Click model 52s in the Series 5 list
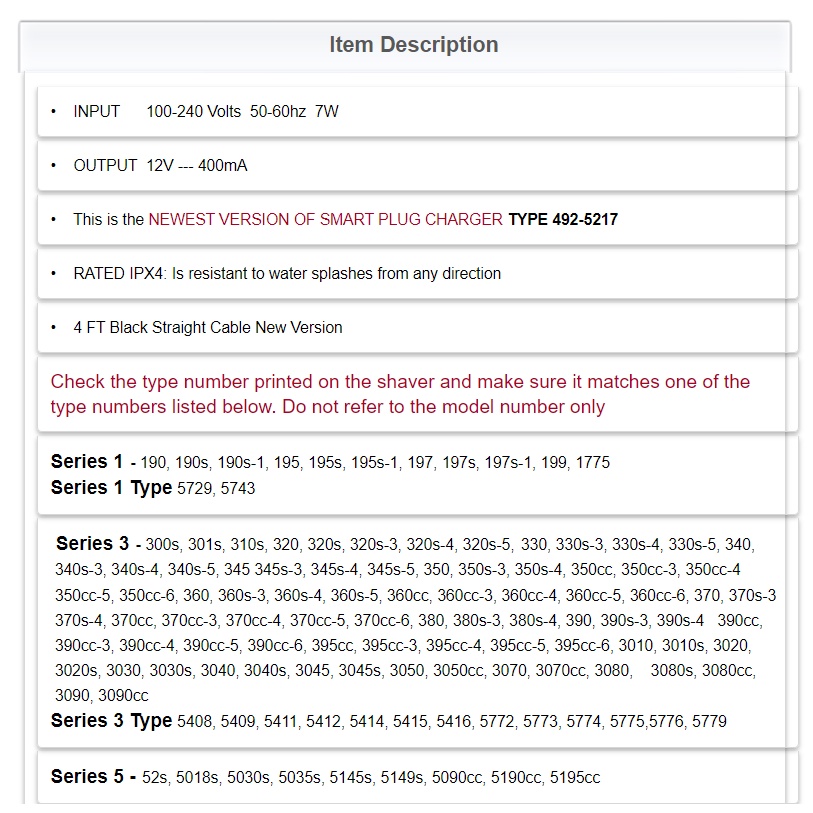Viewport: 813px width, 813px height. (x=155, y=778)
